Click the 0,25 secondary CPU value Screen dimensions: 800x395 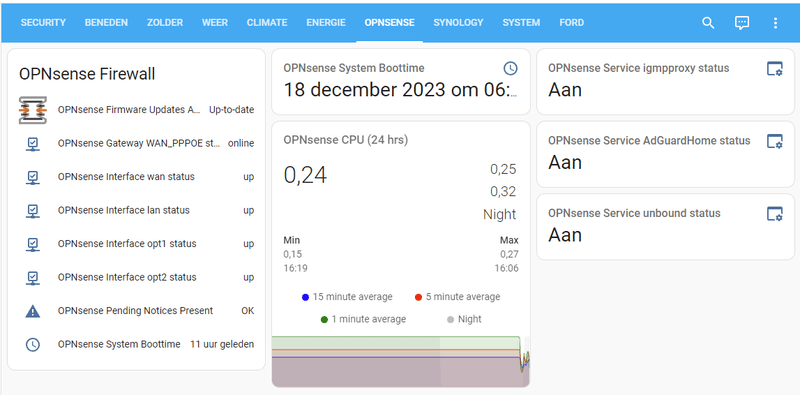pos(503,169)
